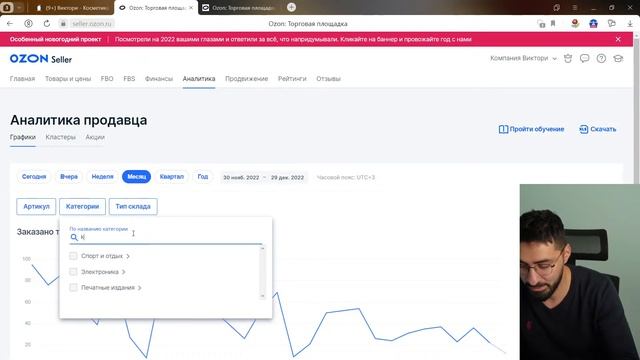Switch to the third Ozon browser tab
Screen dimensions: 640x360
coord(240,8)
